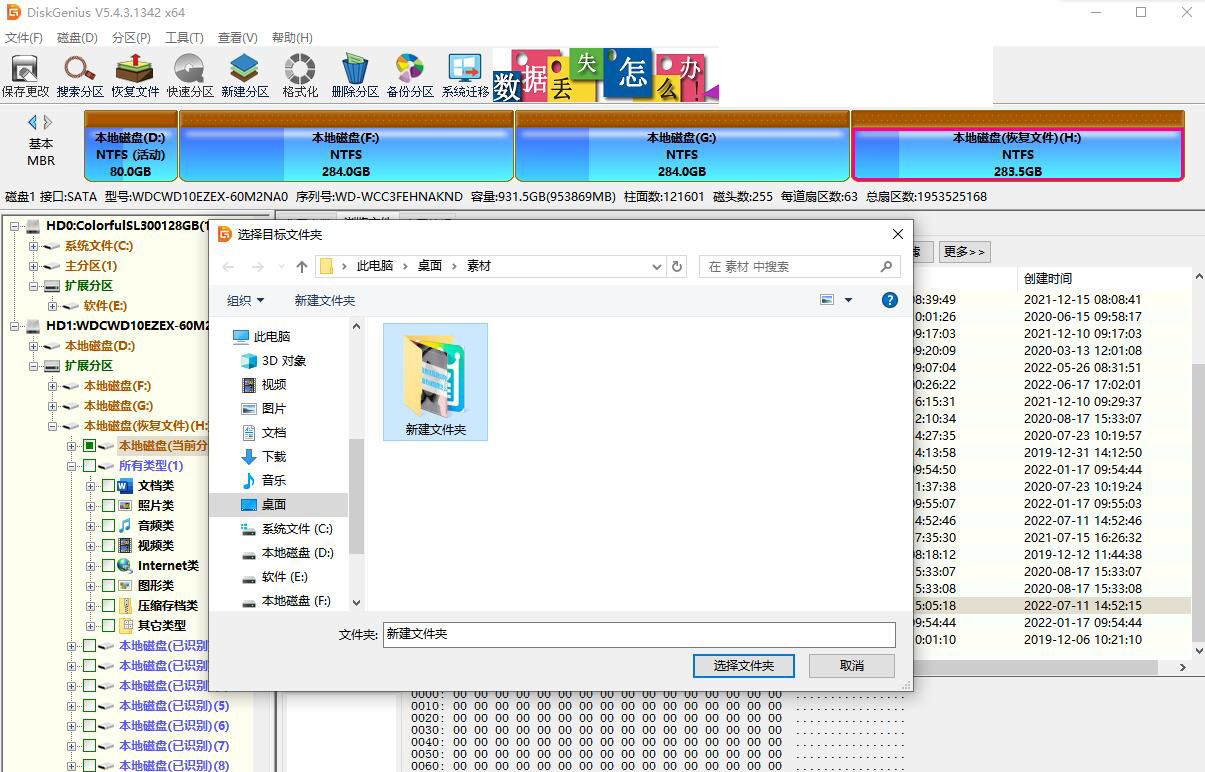Click the dialog's Up one level arrow

(302, 267)
